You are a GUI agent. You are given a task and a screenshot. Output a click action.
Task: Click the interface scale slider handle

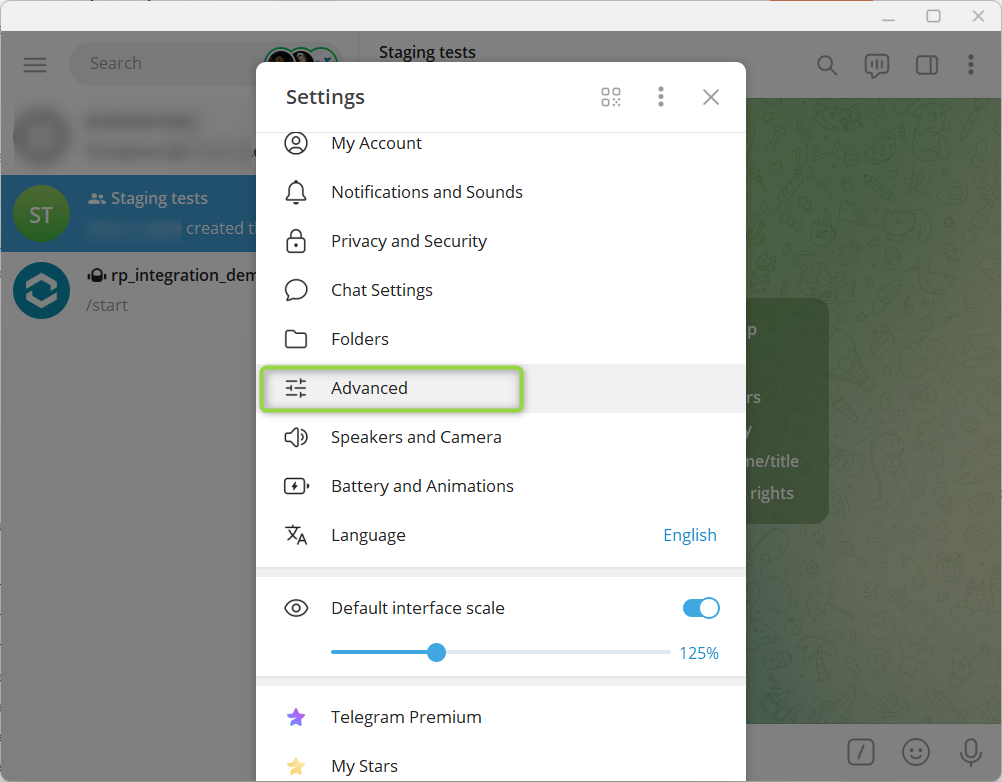(436, 652)
